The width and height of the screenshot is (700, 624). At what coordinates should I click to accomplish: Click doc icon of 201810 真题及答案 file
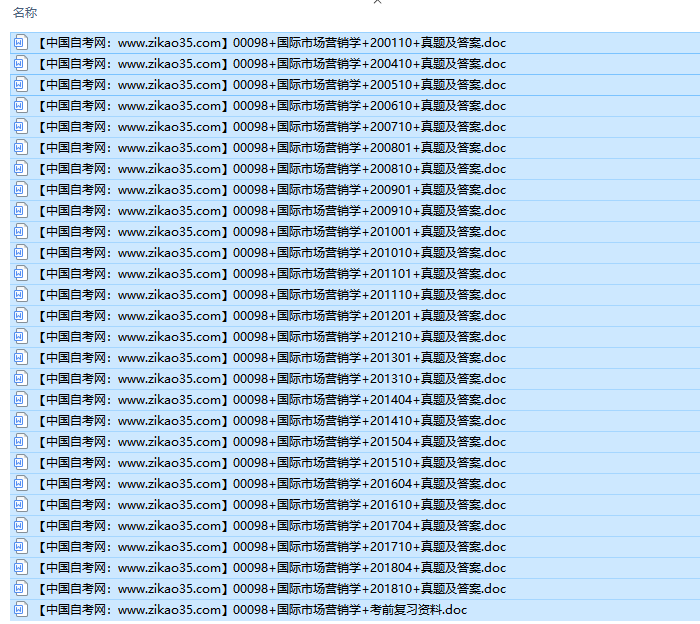pos(21,588)
